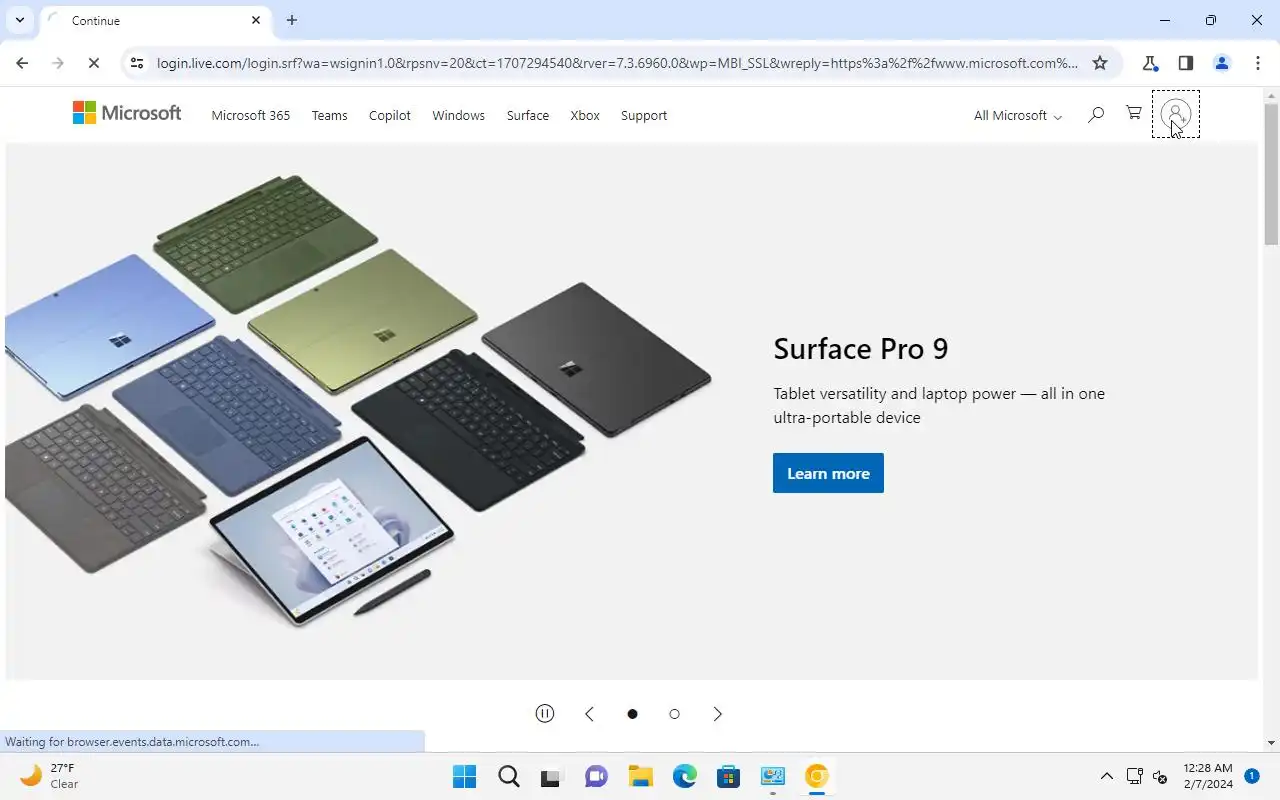Click scrollbar down arrow
The height and width of the screenshot is (800, 1280).
(1271, 743)
